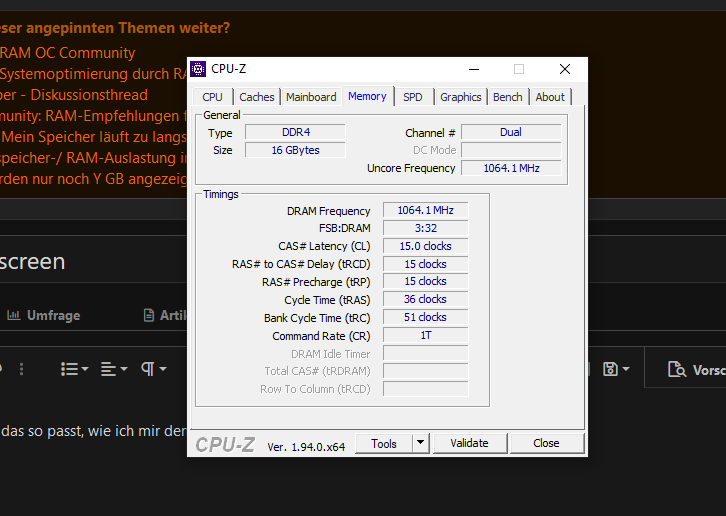The height and width of the screenshot is (516, 726).
Task: Click the Validate button
Action: tap(469, 443)
